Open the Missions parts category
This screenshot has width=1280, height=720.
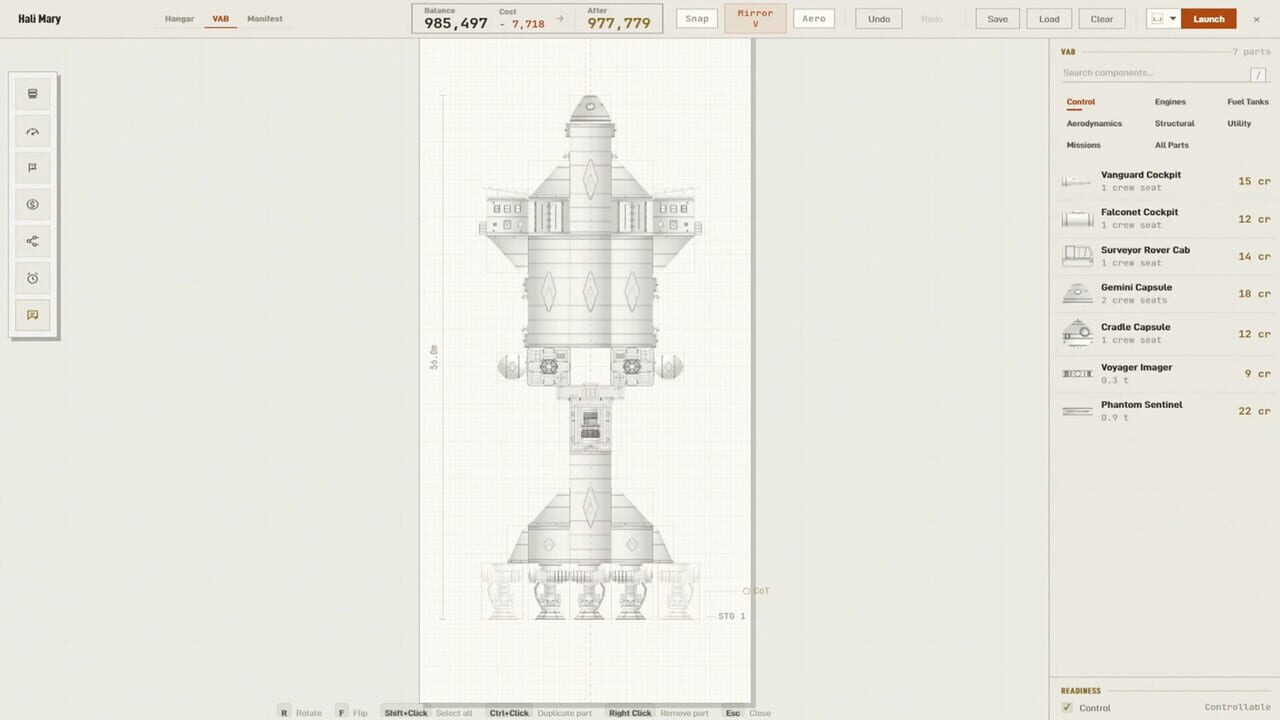(x=1083, y=145)
